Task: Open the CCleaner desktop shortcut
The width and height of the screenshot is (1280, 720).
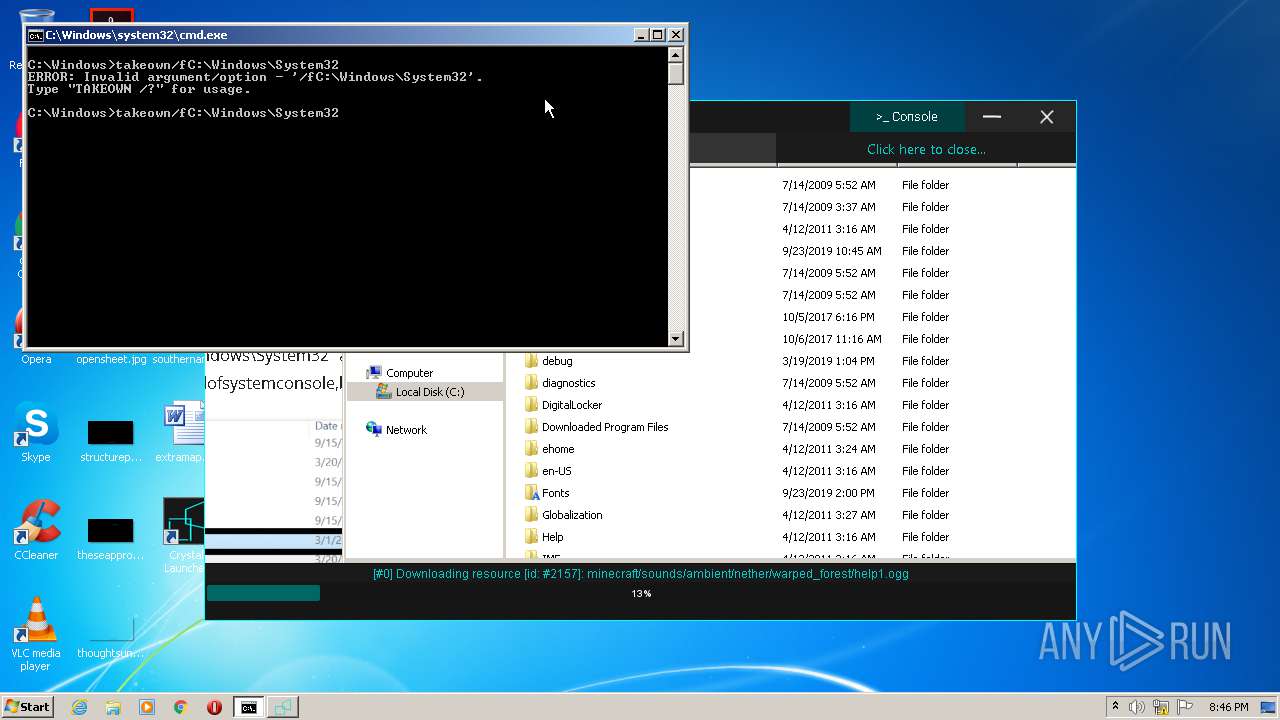Action: (36, 531)
